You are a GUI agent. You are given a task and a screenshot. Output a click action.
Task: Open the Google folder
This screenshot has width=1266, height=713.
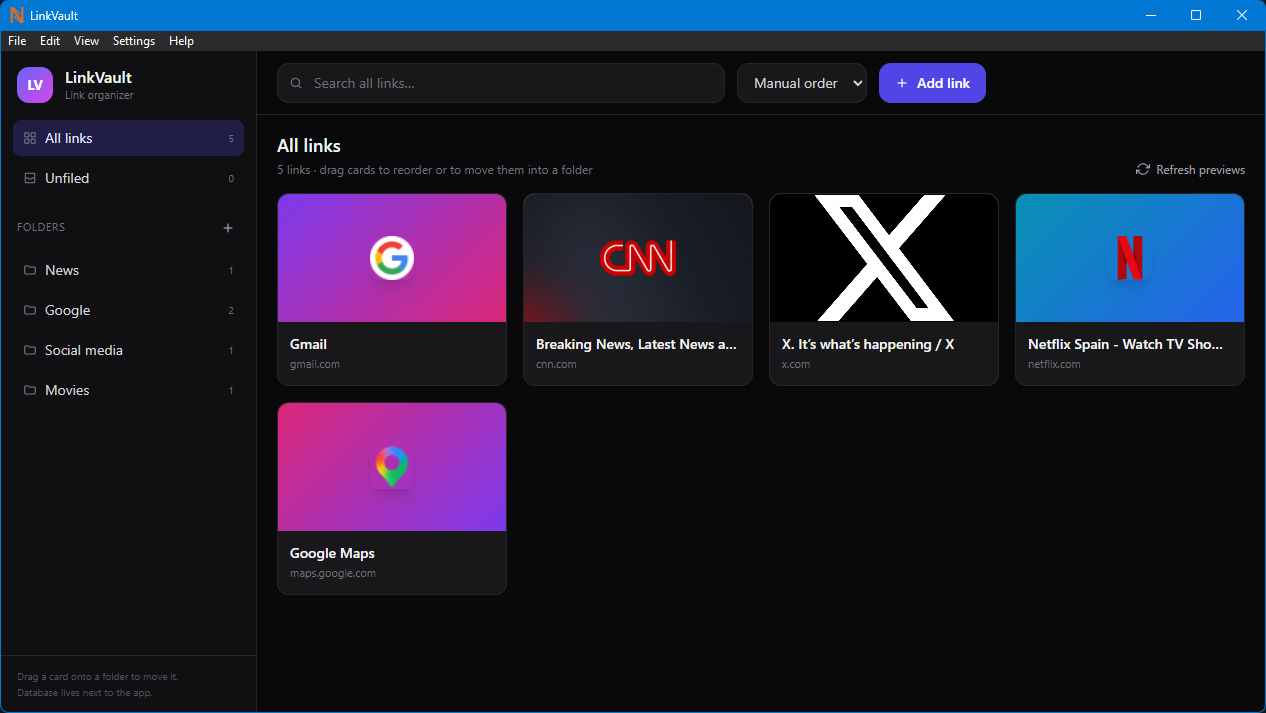click(x=128, y=310)
